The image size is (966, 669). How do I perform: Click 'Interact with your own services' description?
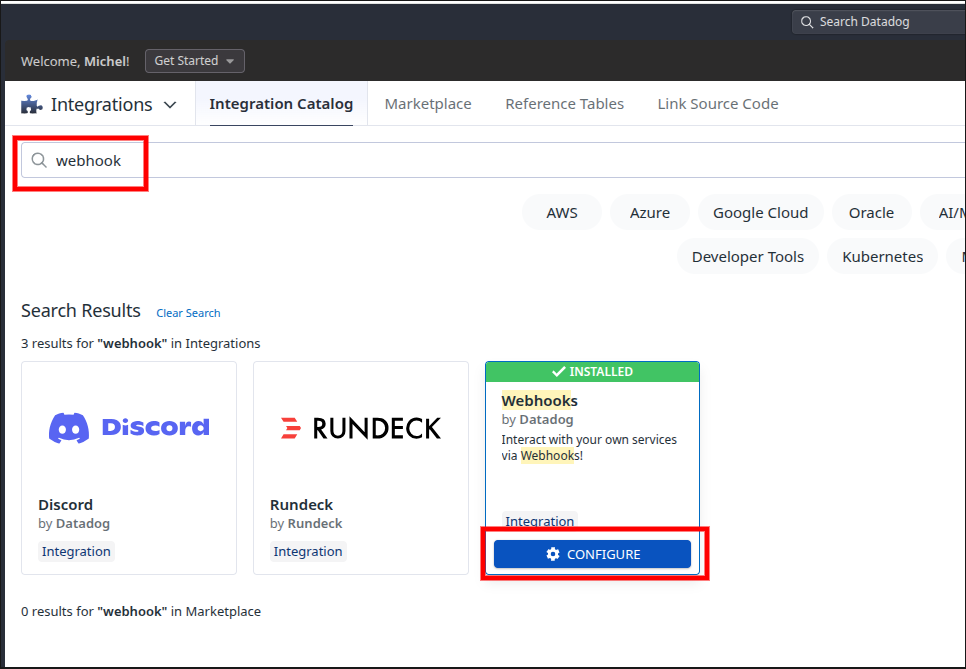click(x=589, y=447)
